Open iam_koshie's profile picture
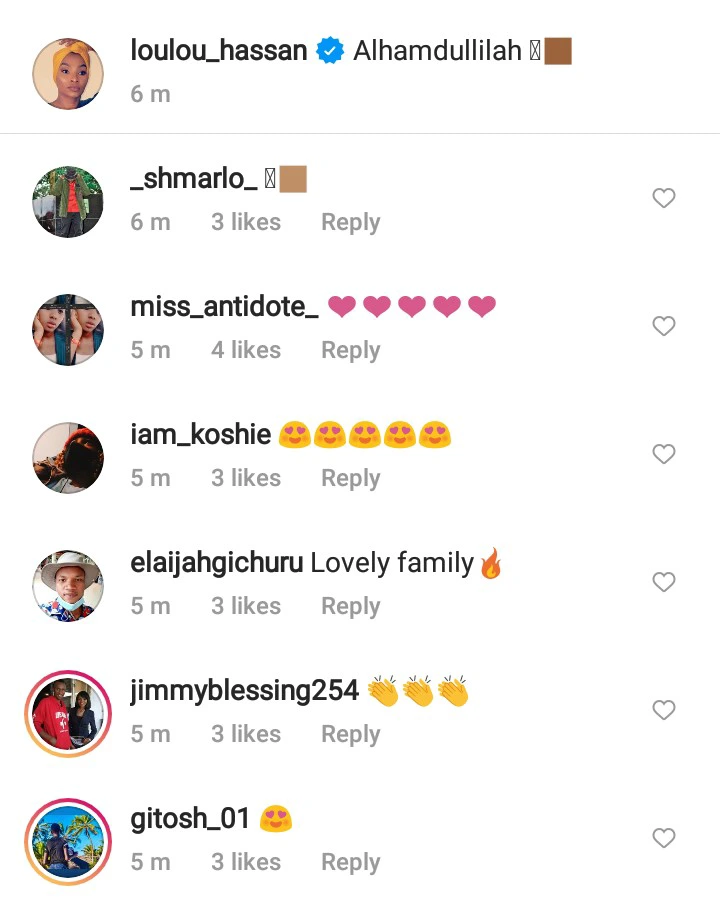The image size is (720, 898). pos(68,458)
